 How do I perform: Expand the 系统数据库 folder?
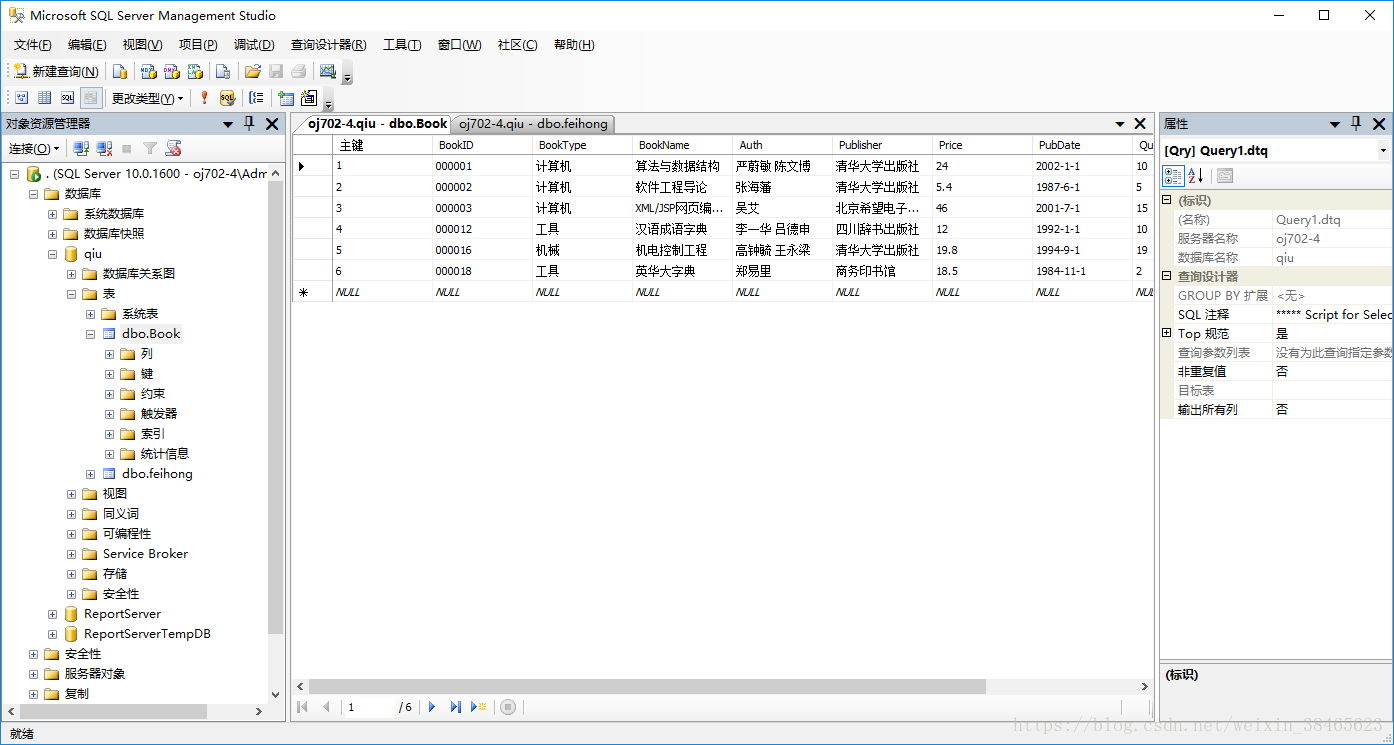[x=52, y=214]
